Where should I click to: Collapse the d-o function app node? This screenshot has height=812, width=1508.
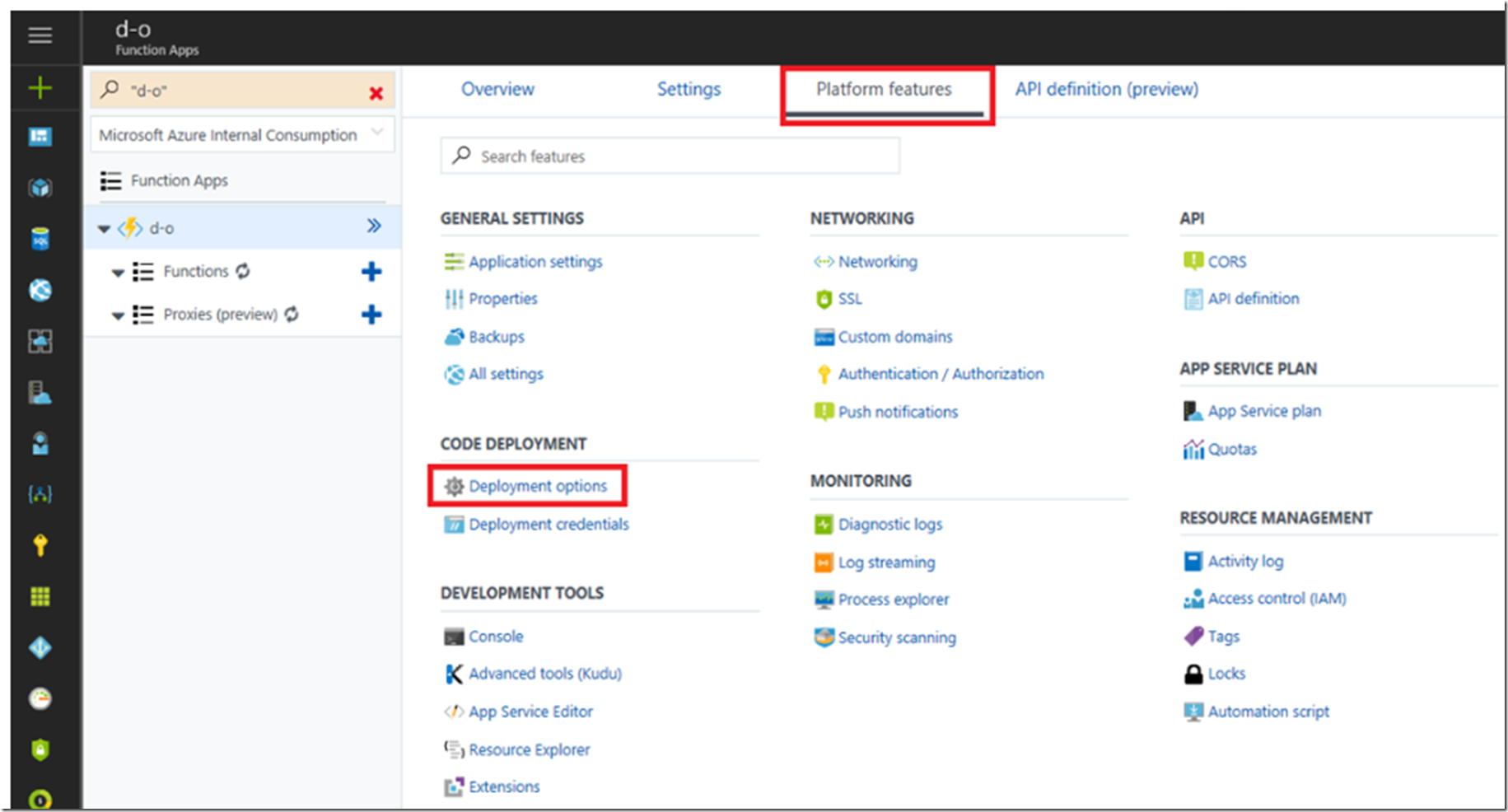[104, 229]
